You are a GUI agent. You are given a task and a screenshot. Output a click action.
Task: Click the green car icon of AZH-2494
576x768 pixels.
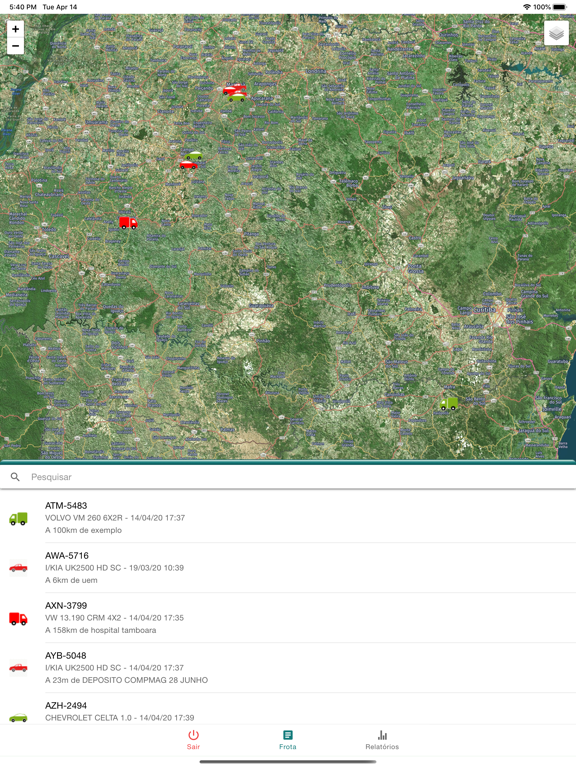[x=19, y=718]
